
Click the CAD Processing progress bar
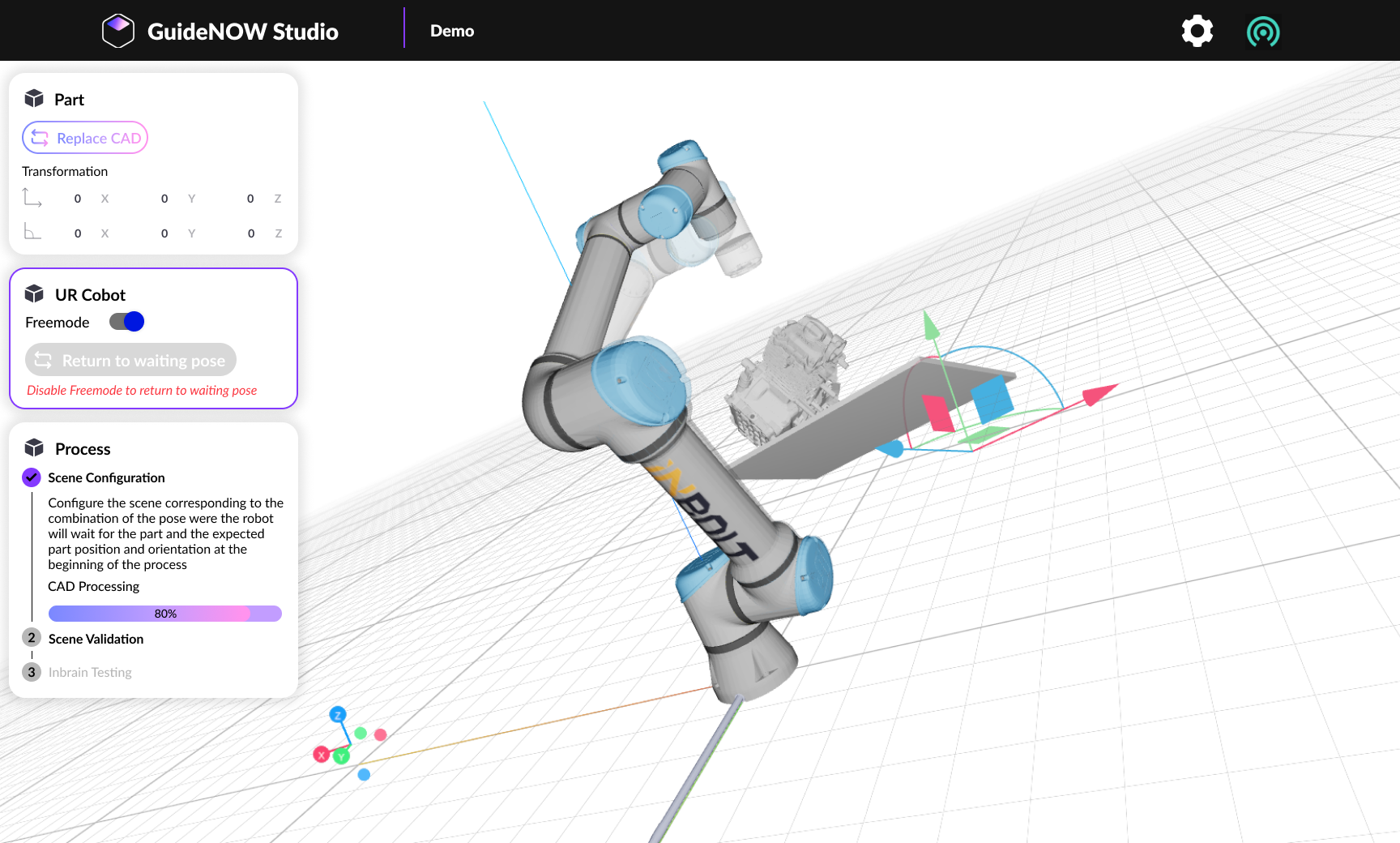165,614
